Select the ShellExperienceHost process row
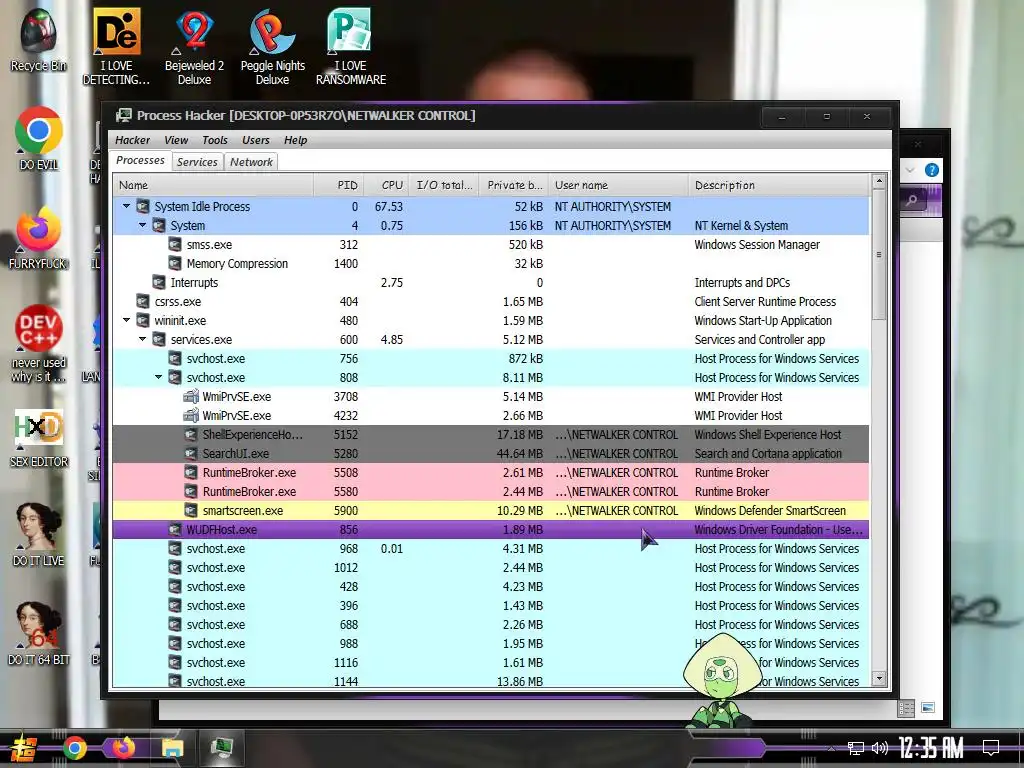Screen dimensions: 1024x768 (491, 434)
